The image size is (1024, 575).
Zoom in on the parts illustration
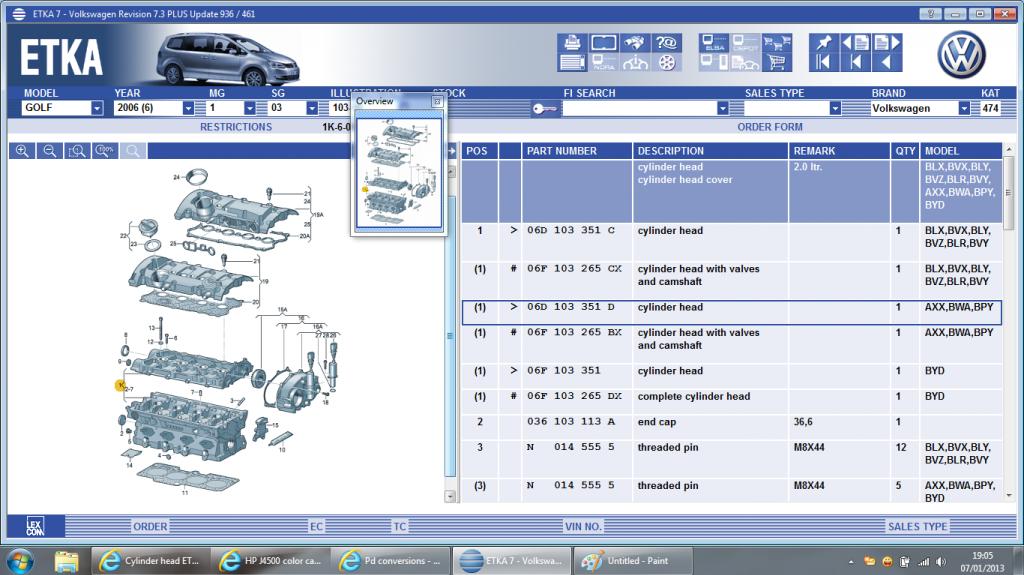(x=22, y=151)
